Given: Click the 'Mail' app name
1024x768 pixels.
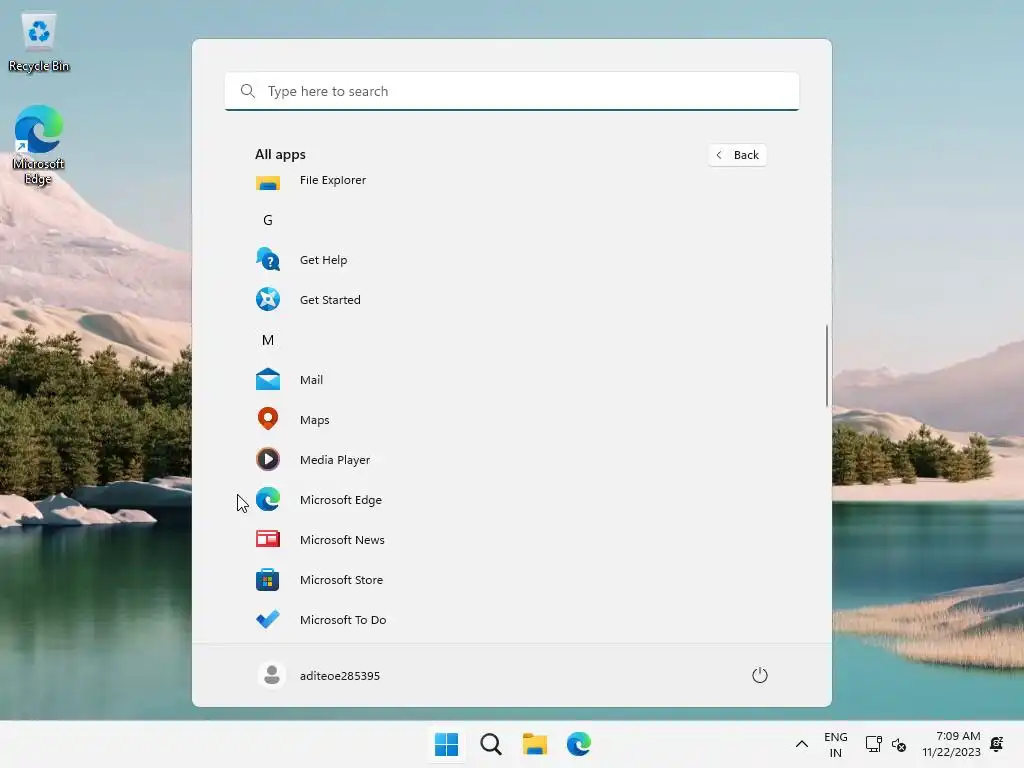Looking at the screenshot, I should (x=312, y=379).
